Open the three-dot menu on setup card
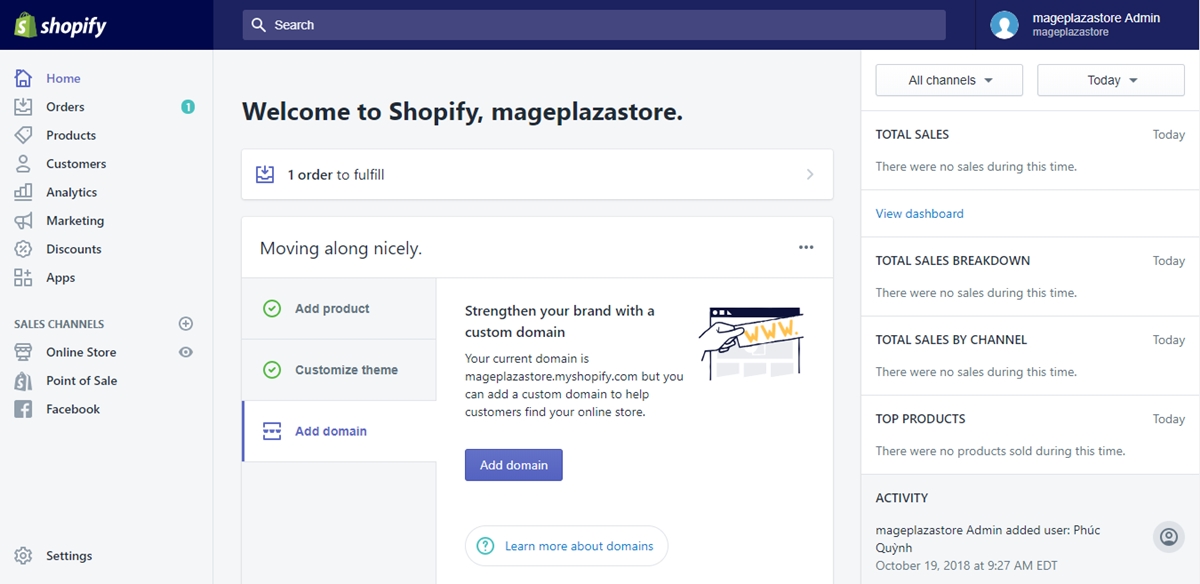Image resolution: width=1200 pixels, height=584 pixels. [x=806, y=248]
